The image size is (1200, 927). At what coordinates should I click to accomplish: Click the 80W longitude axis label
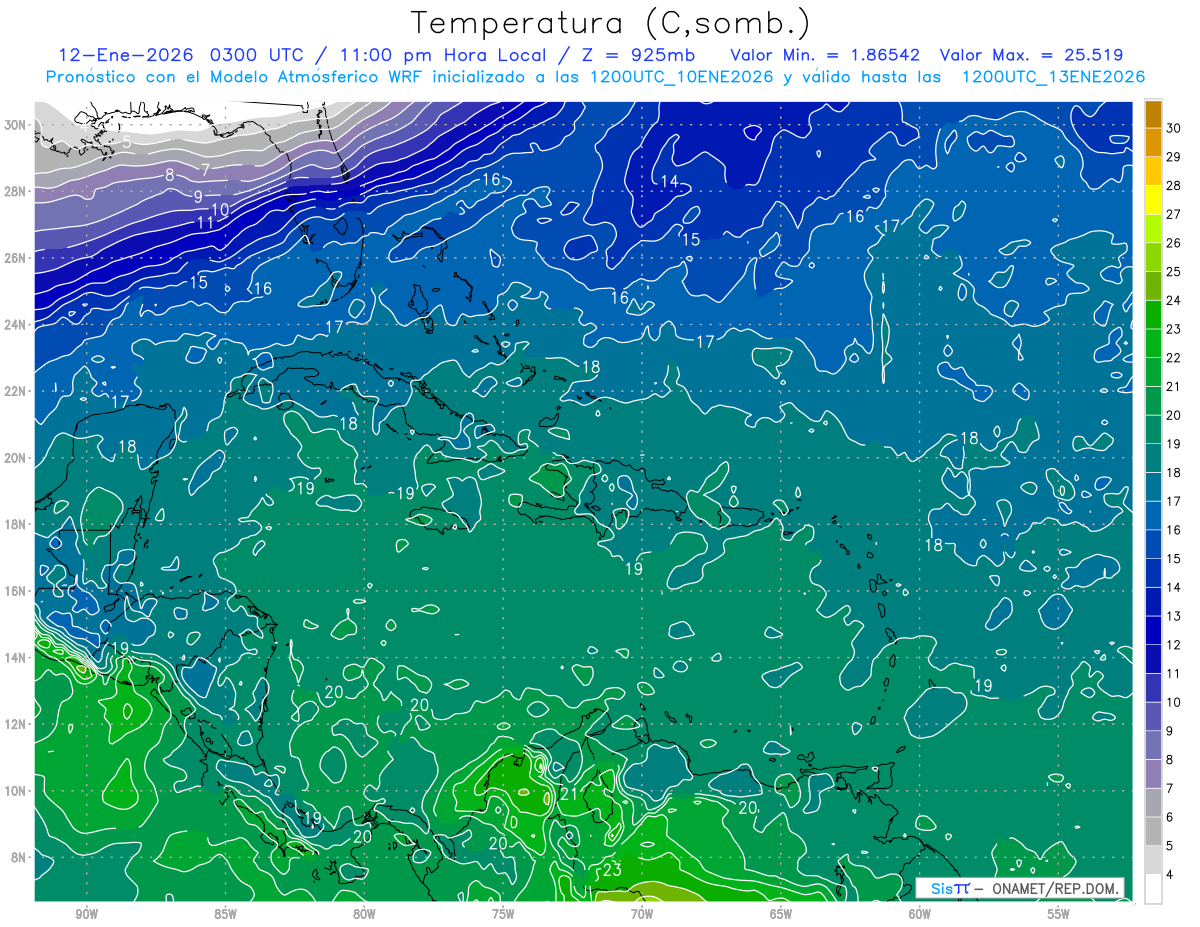(364, 912)
